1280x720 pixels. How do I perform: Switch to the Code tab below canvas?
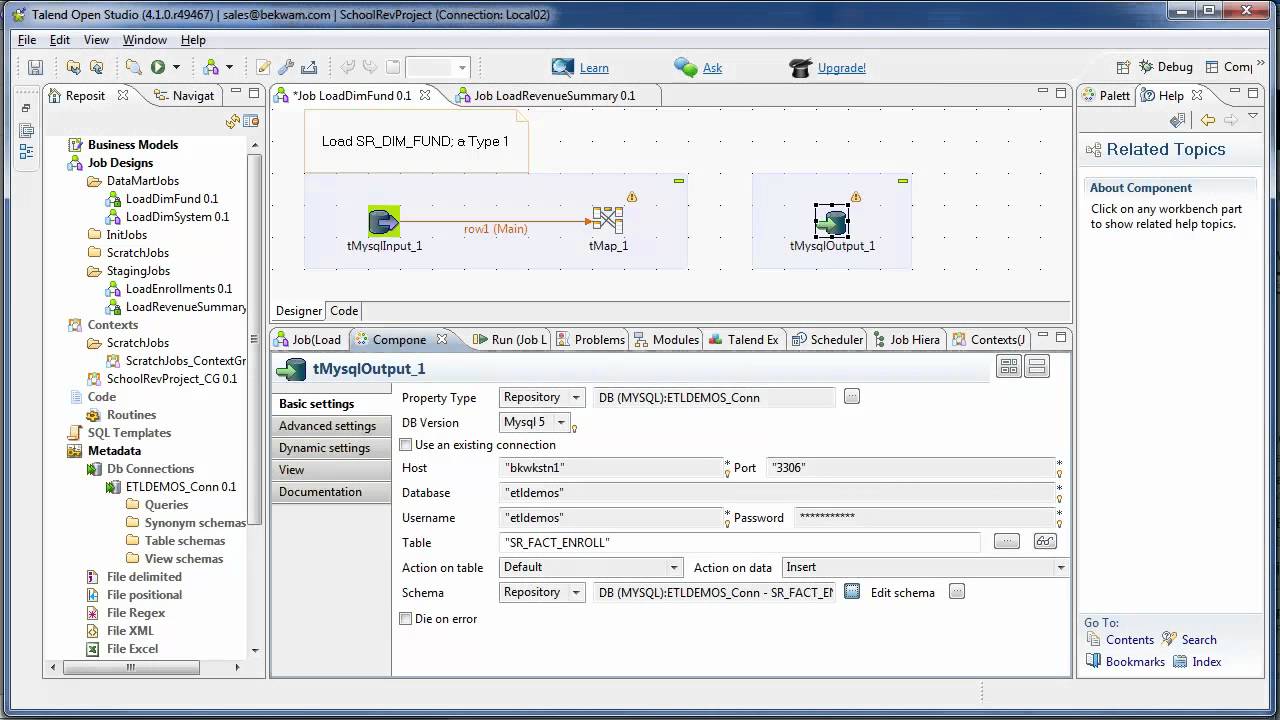click(x=344, y=311)
